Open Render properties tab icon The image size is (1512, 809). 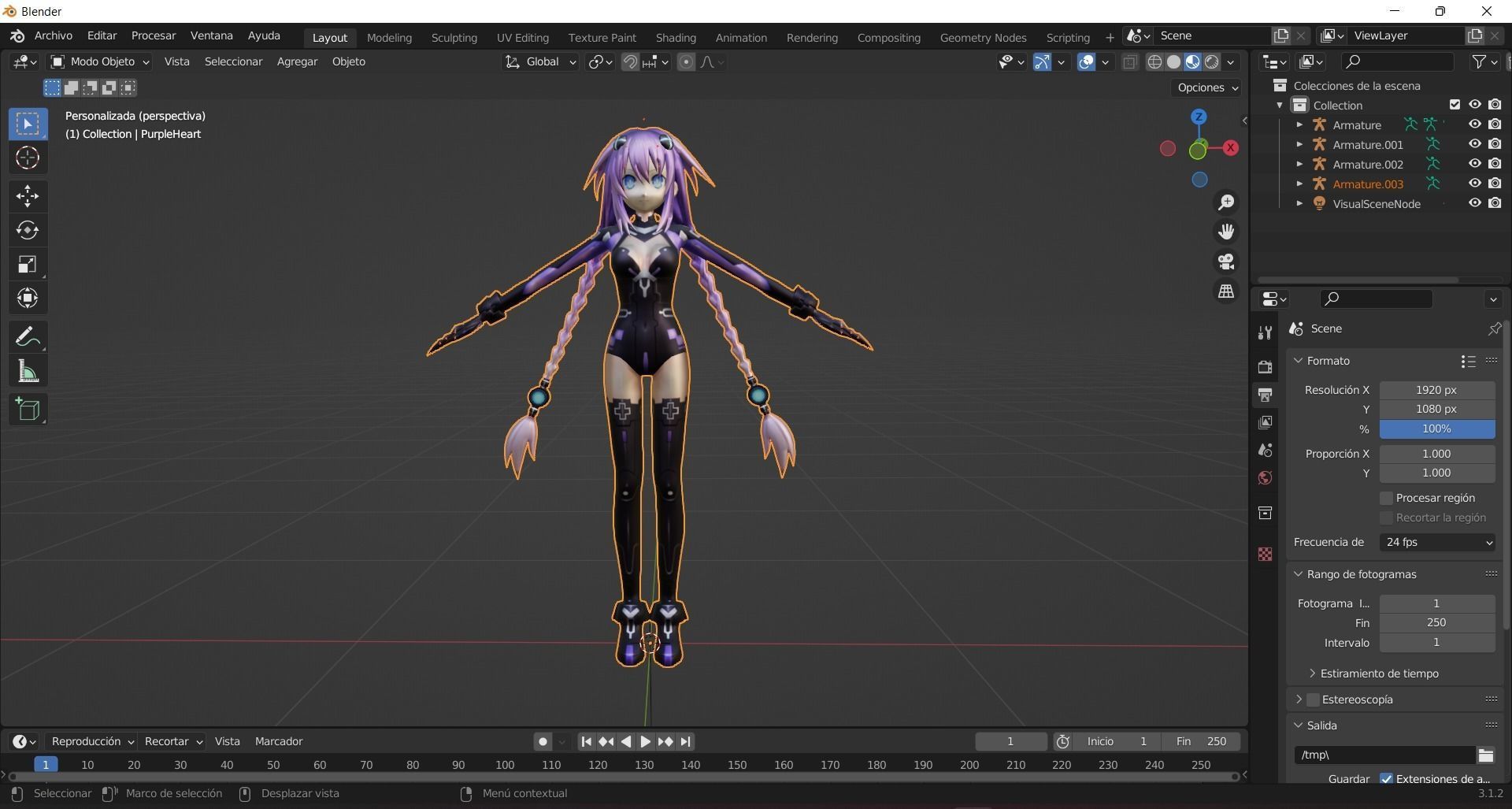[1265, 367]
